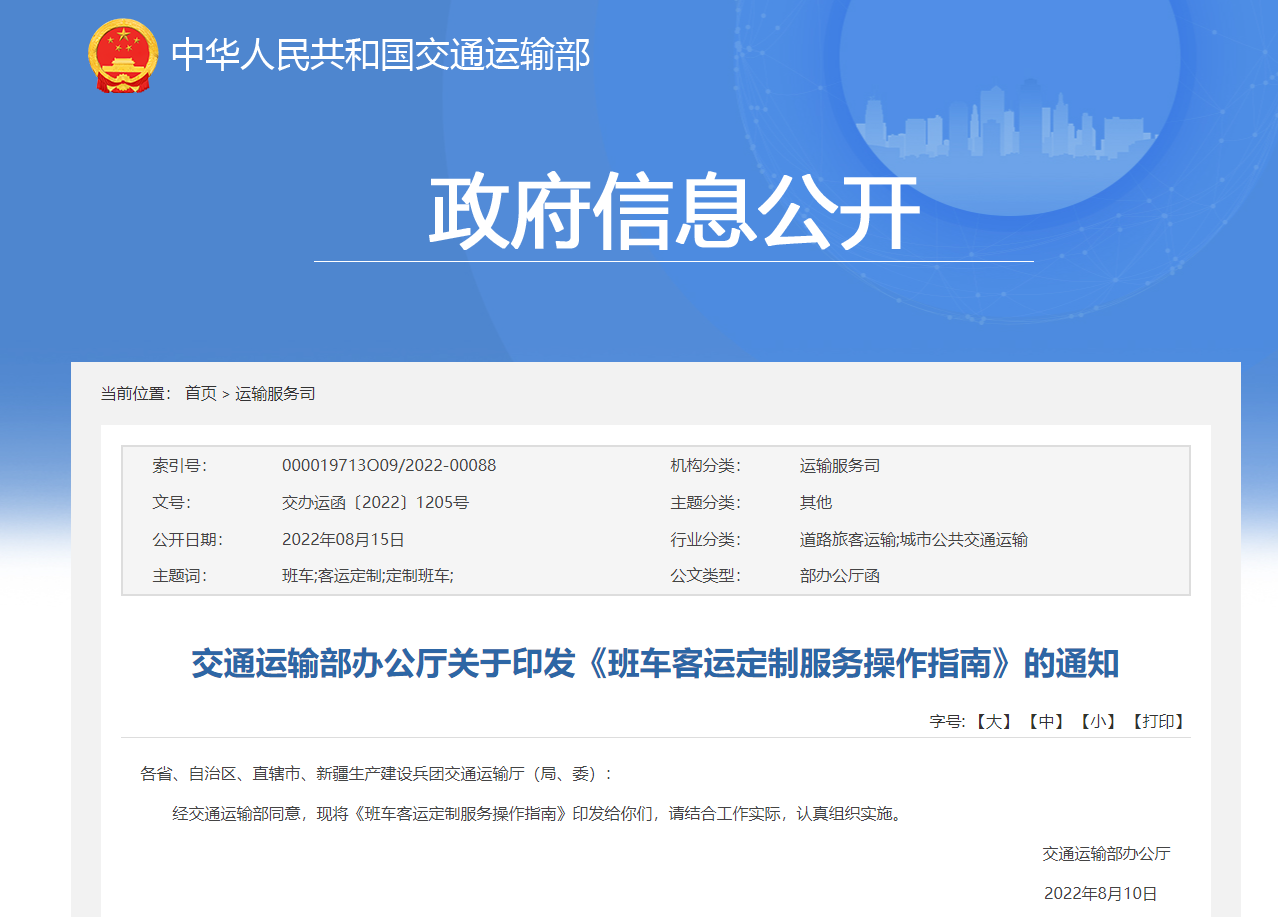This screenshot has width=1278, height=917.
Task: Switch font size to 【小】
Action: click(x=1098, y=721)
